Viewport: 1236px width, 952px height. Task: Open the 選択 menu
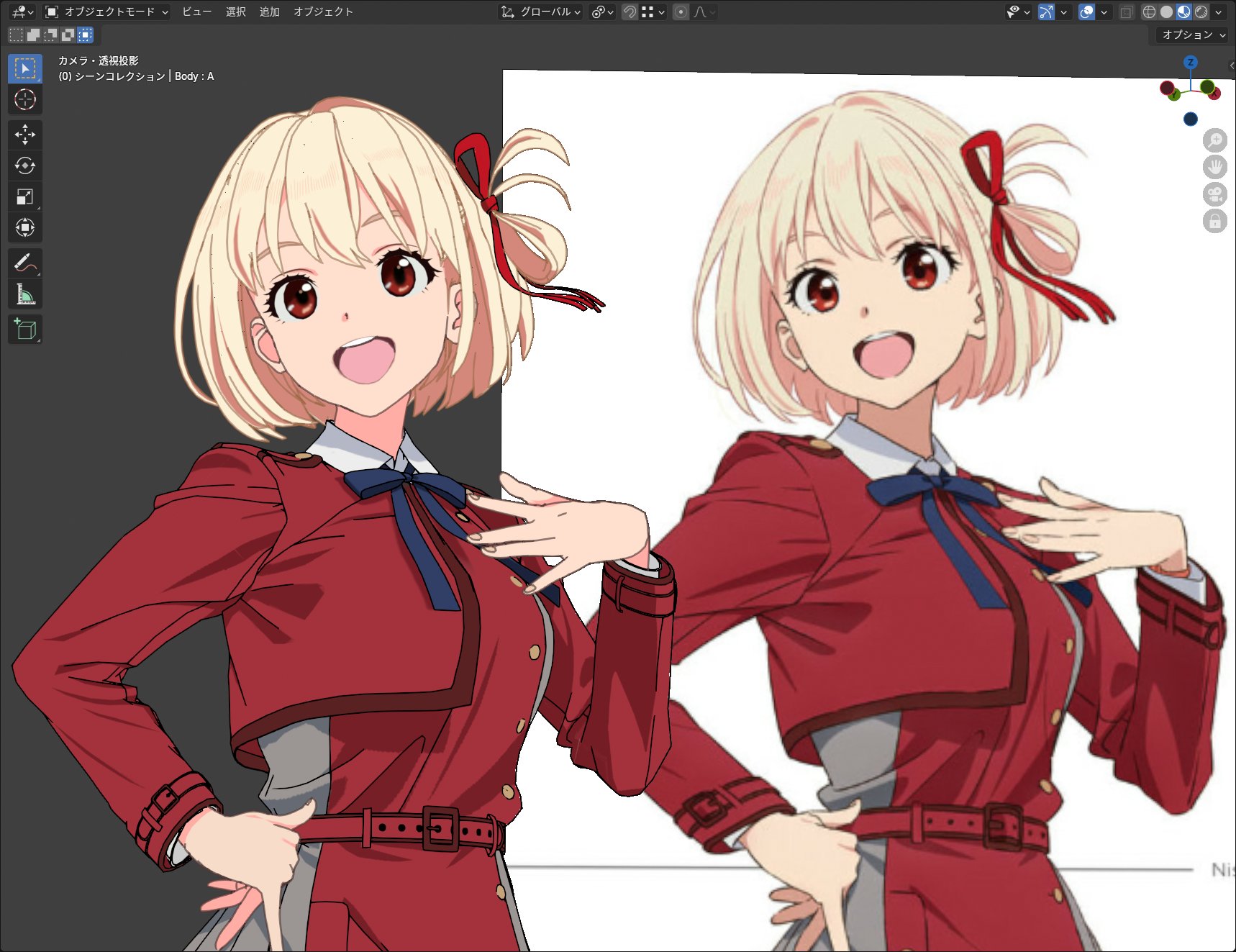[235, 12]
